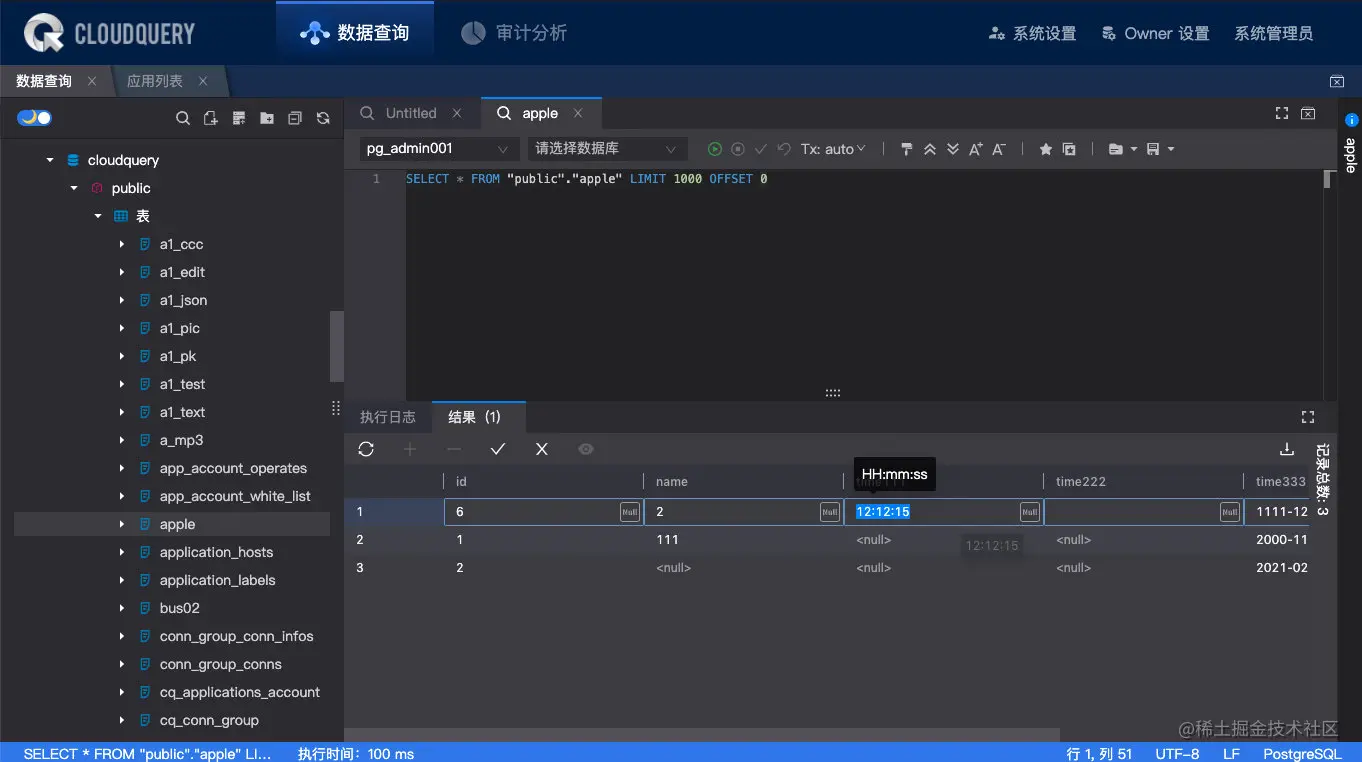Open the 执行日志 tab
Image resolution: width=1362 pixels, height=762 pixels.
pos(388,417)
